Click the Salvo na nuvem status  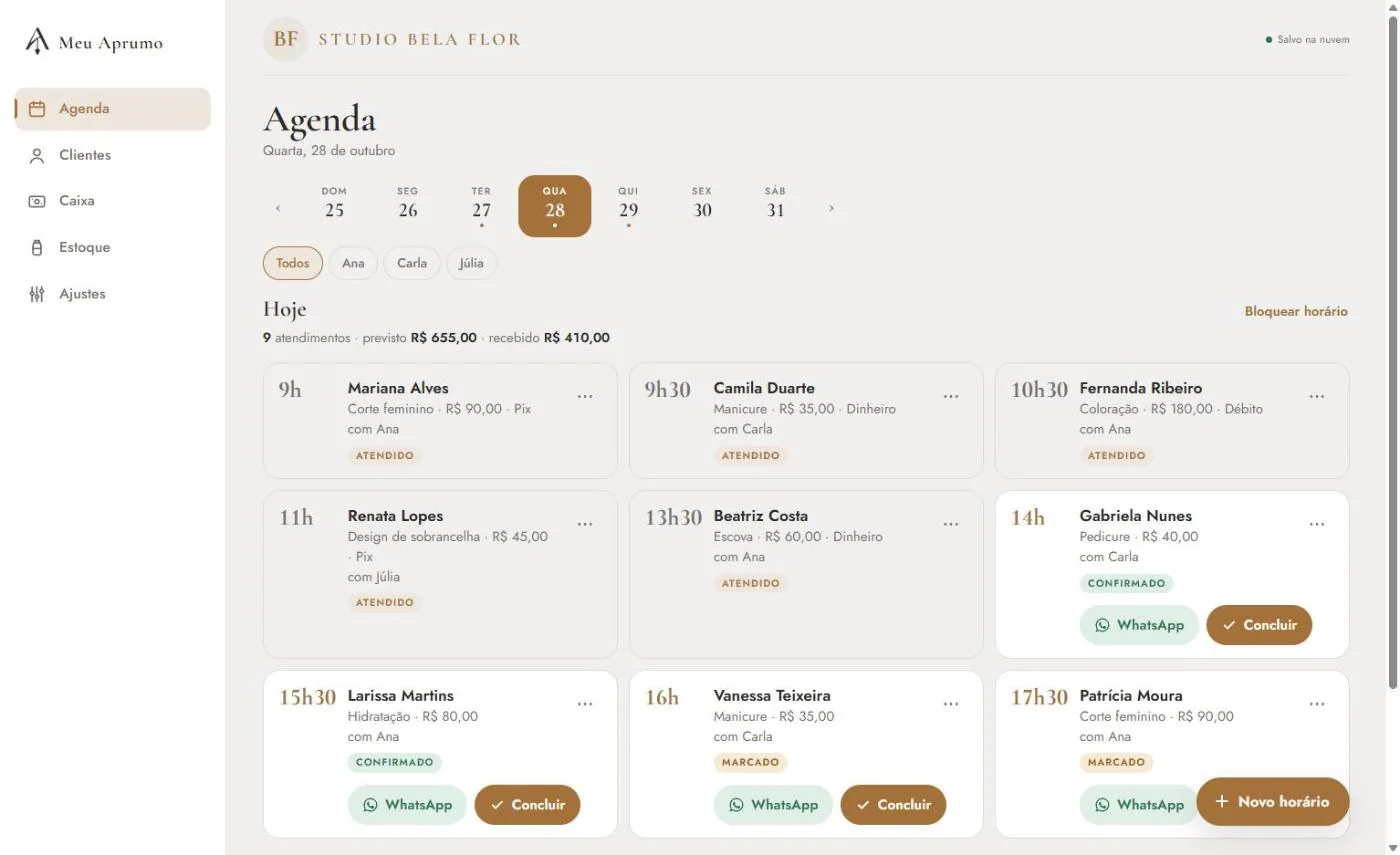[x=1308, y=40]
